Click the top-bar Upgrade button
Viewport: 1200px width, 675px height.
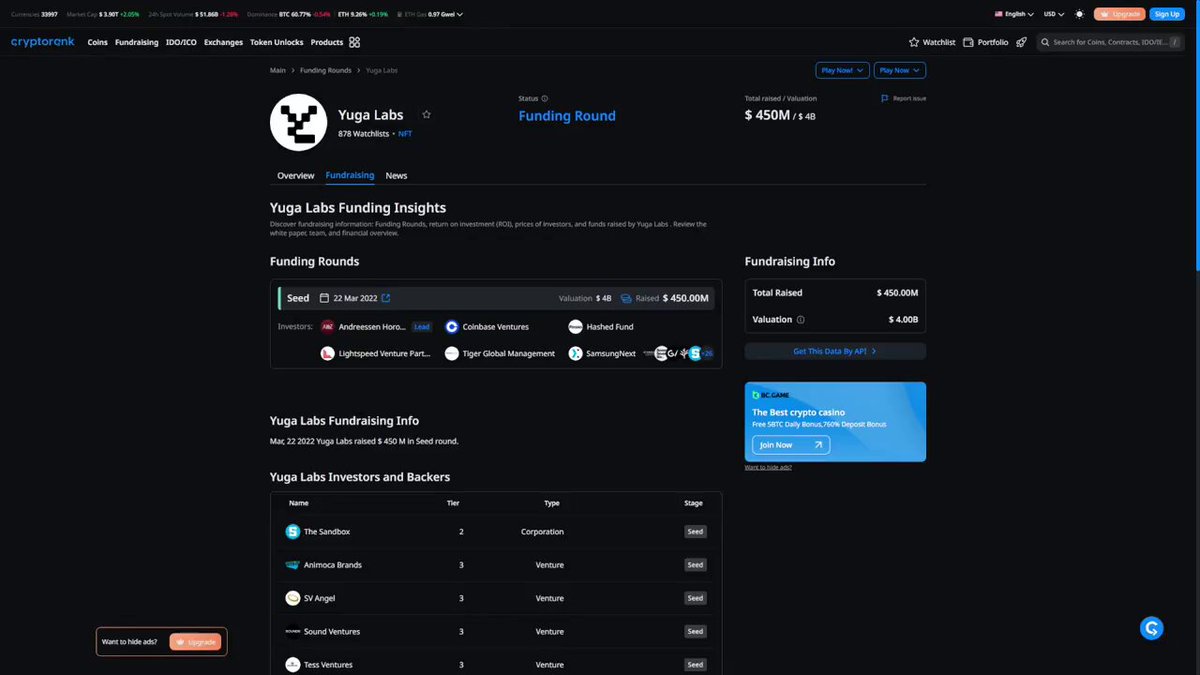[1119, 14]
